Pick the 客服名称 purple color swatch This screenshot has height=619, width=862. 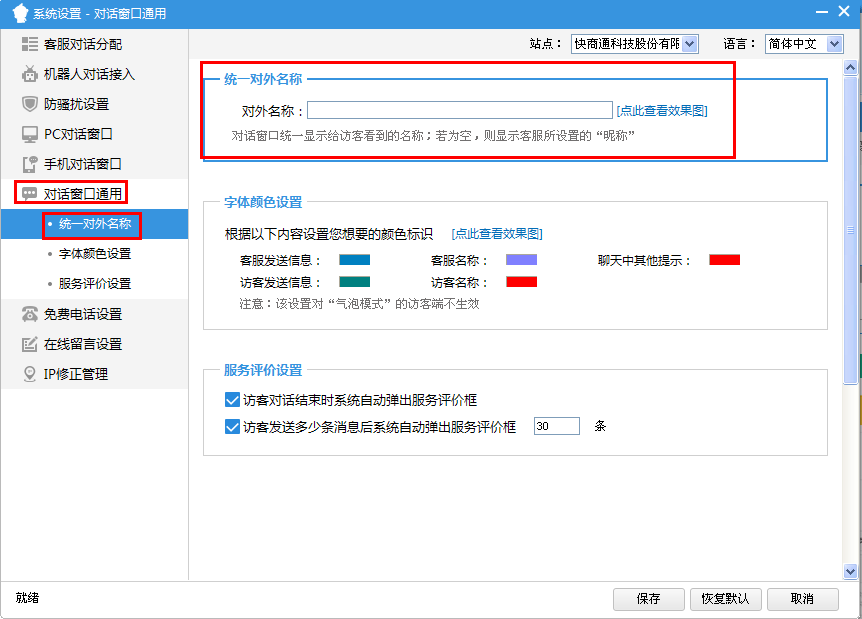[521, 260]
